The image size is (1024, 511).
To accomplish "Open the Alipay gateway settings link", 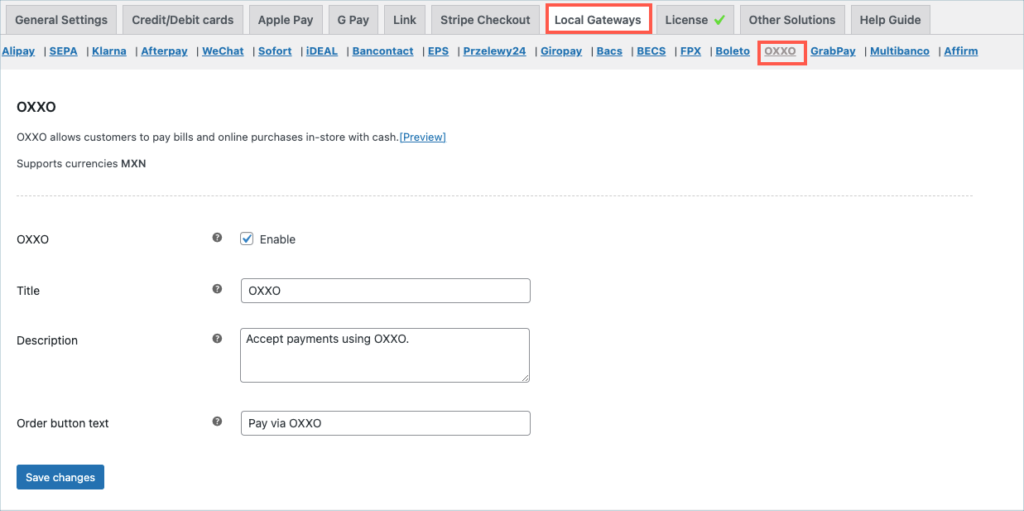I will point(18,51).
